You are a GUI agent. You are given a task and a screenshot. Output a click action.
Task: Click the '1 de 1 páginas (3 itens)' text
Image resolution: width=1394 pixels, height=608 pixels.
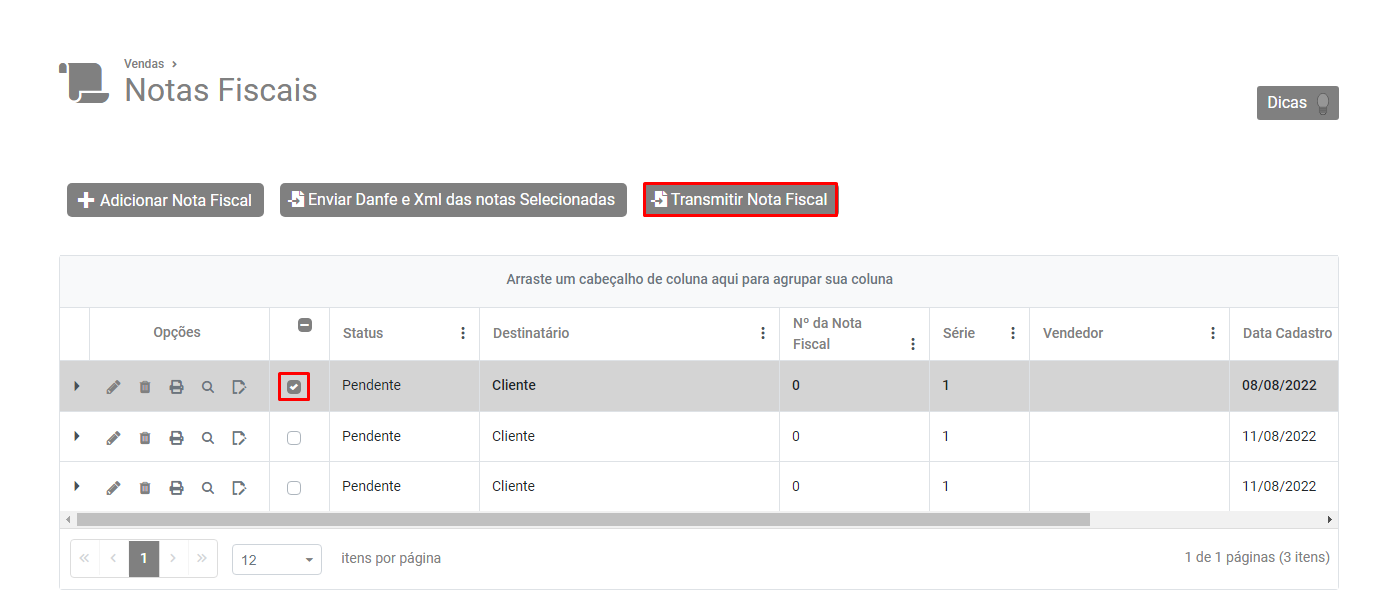pos(1257,557)
